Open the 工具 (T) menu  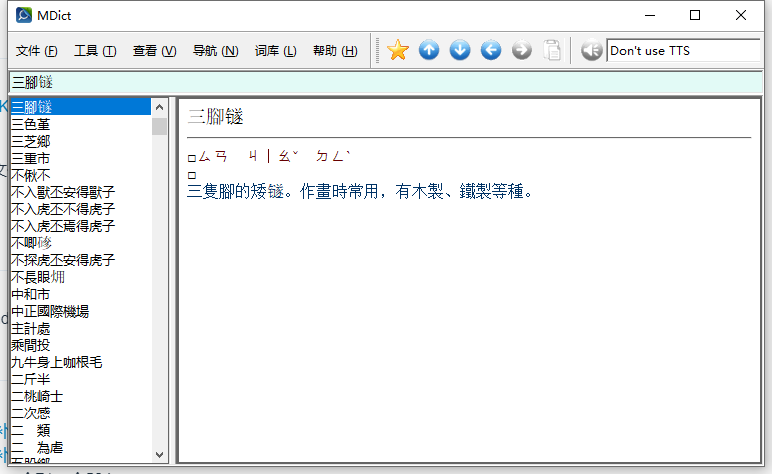pyautogui.click(x=95, y=51)
